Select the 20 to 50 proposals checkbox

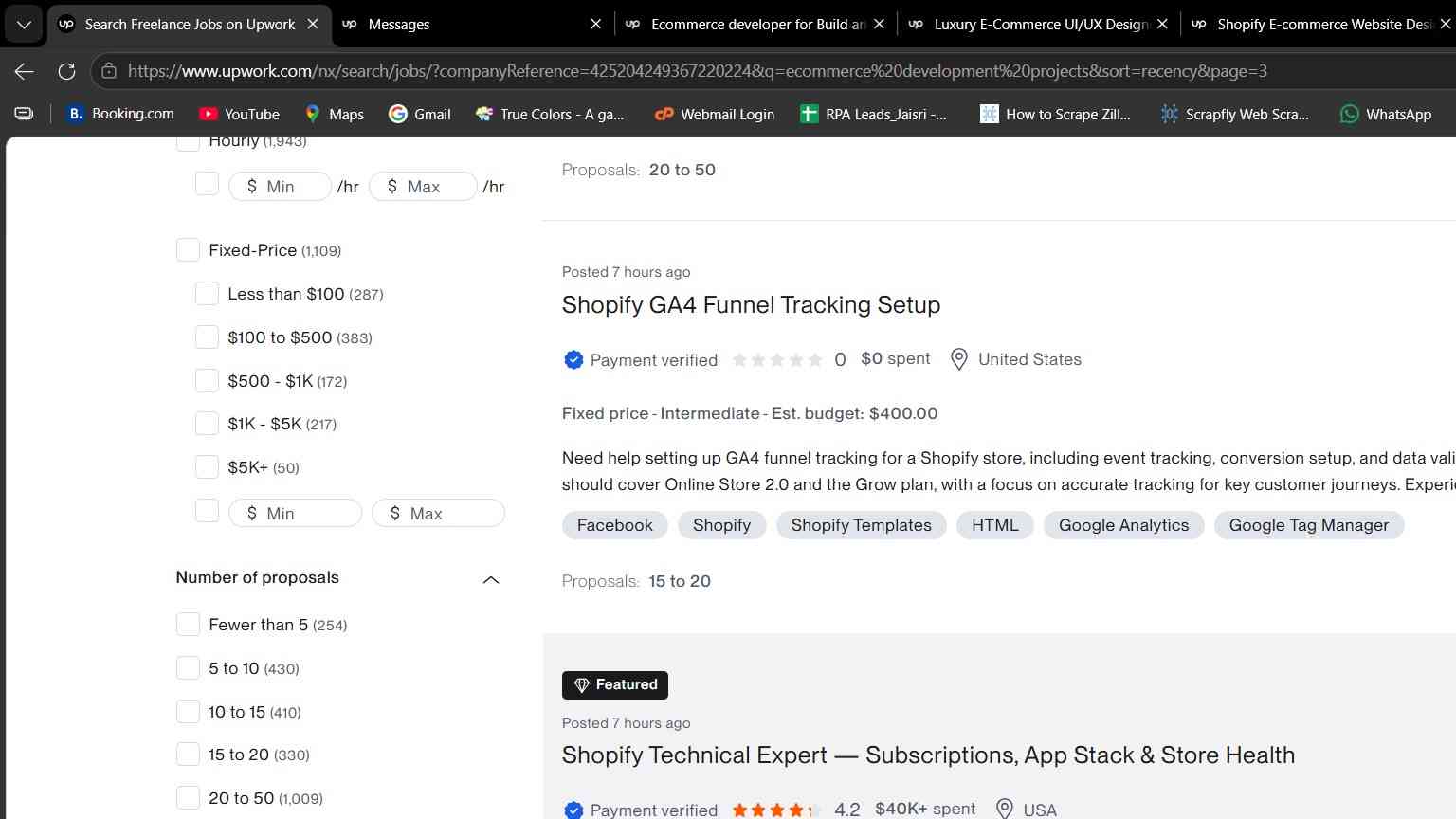[x=188, y=798]
